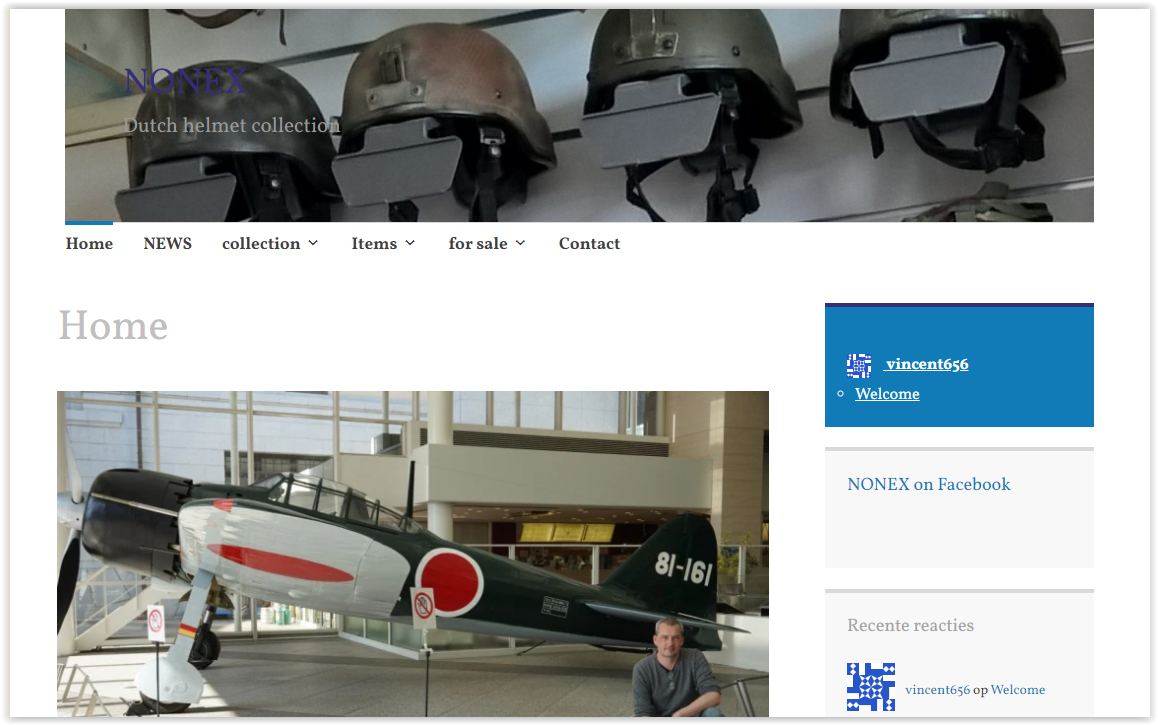
Task: Open Welcome link in Recente reacties
Action: (1018, 690)
